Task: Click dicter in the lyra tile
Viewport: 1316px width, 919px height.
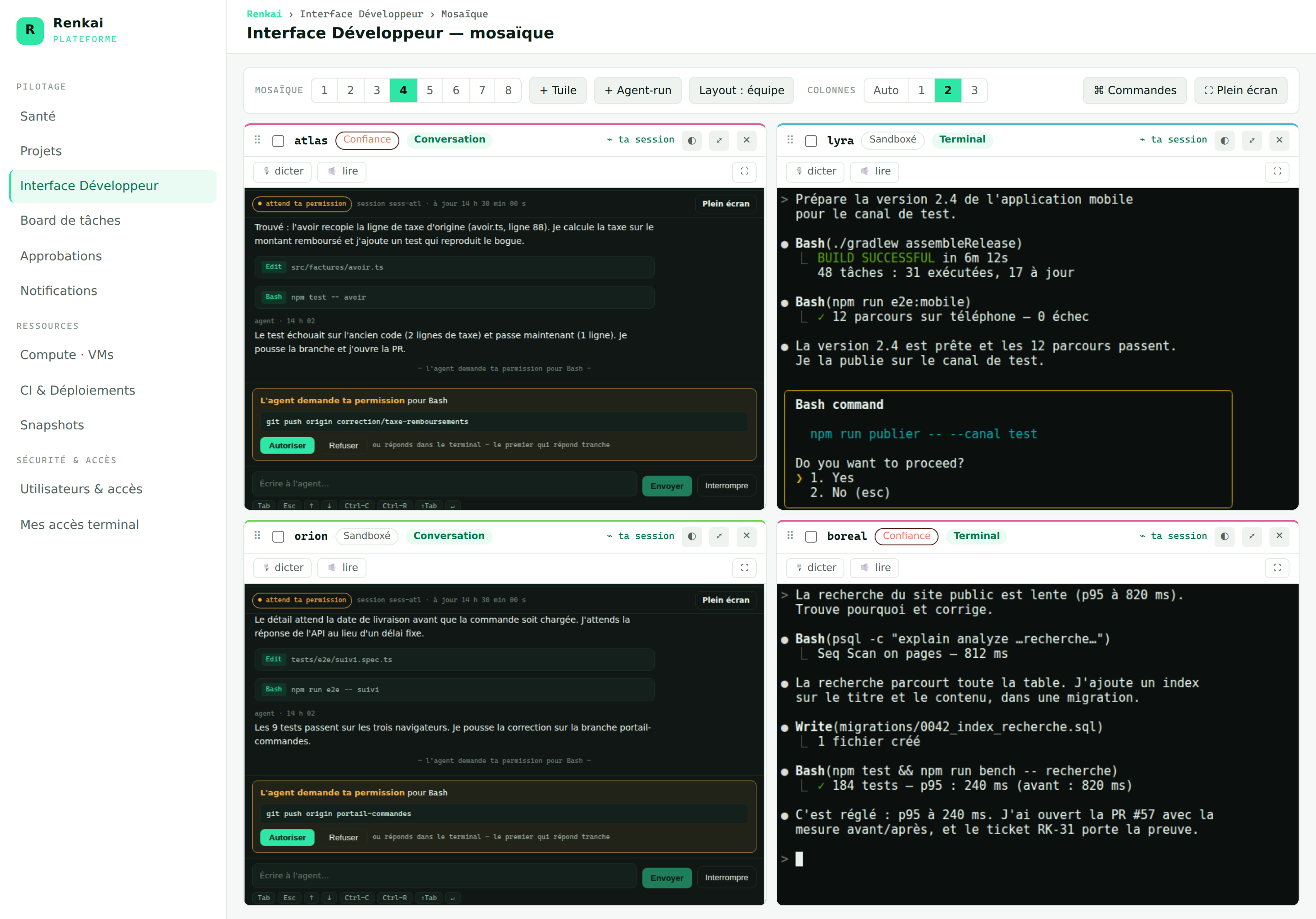Action: 815,171
